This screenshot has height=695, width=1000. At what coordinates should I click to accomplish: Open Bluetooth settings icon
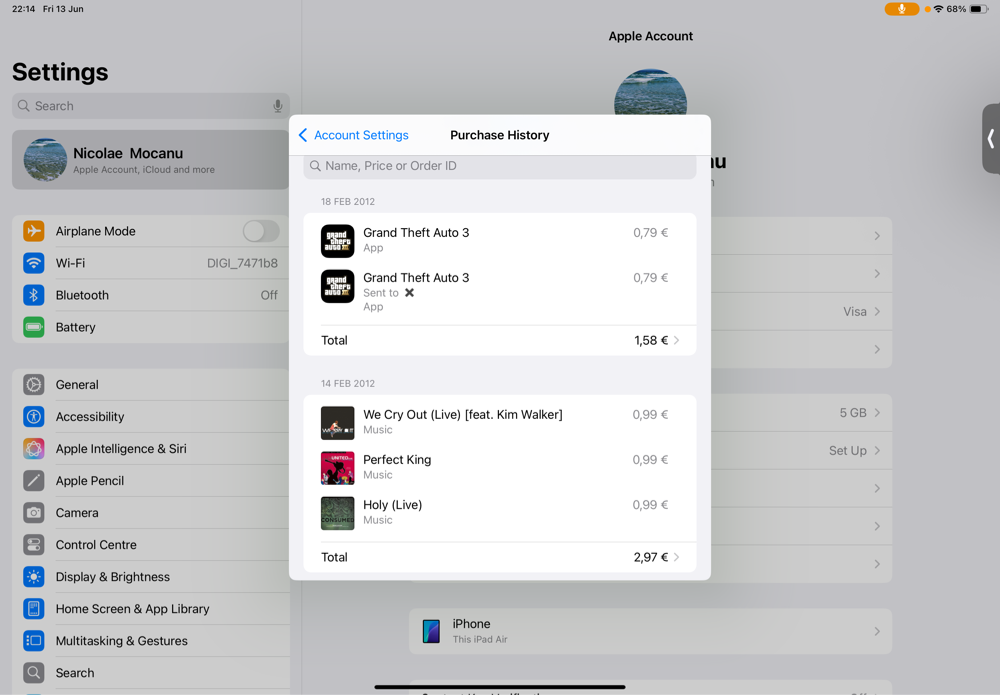[x=34, y=295]
